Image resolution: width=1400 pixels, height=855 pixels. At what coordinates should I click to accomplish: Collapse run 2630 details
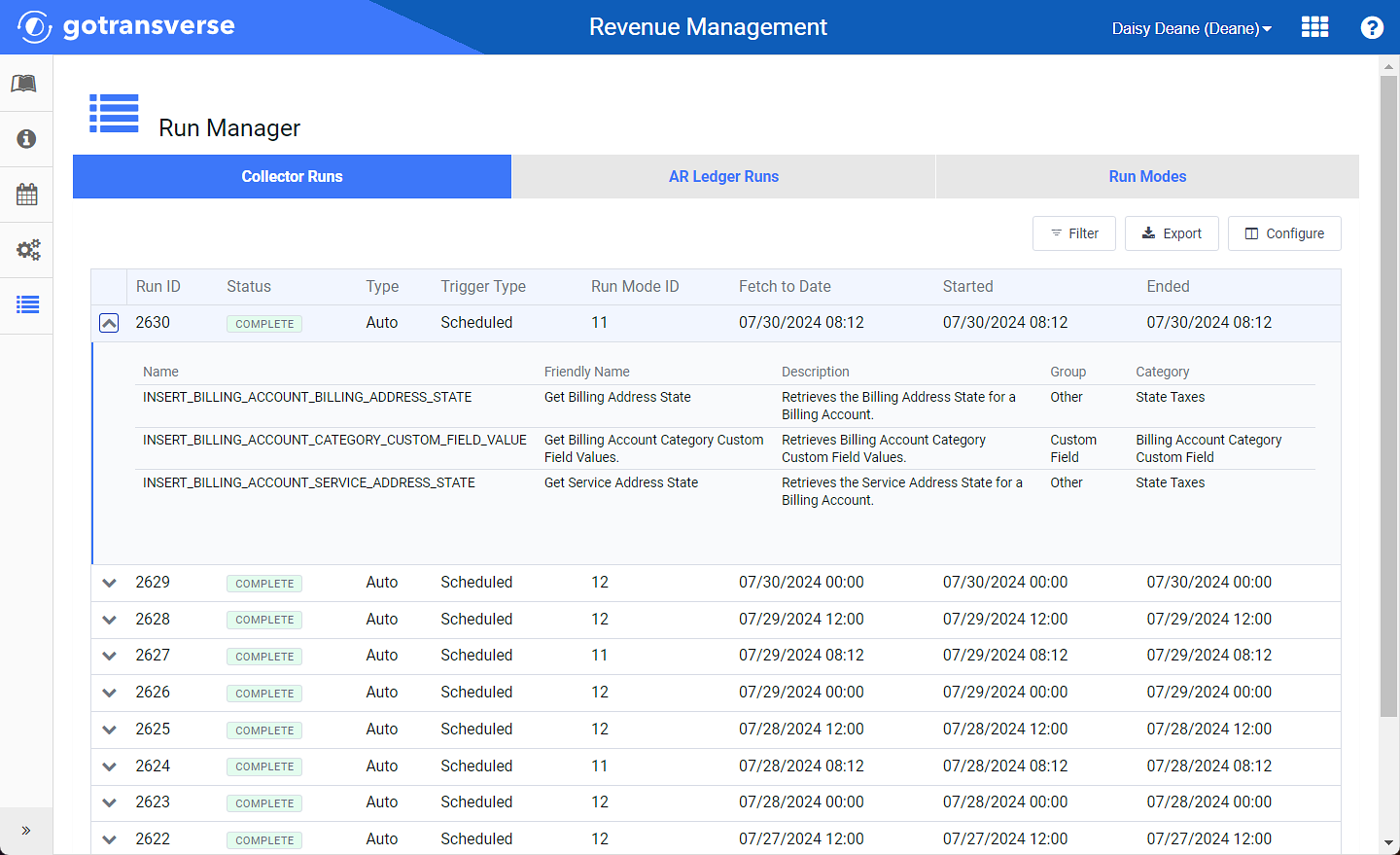[109, 323]
